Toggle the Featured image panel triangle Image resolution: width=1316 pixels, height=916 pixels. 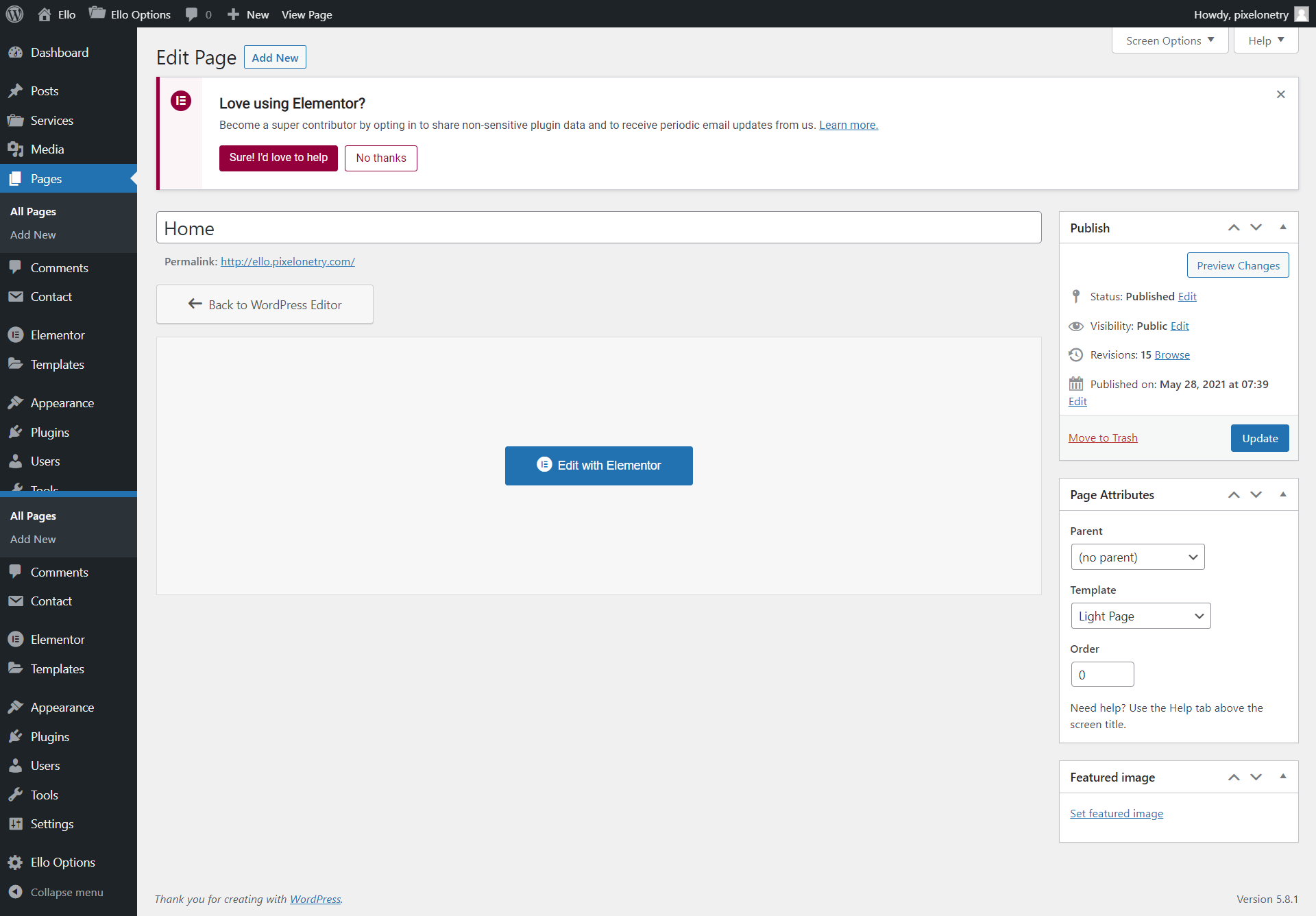1283,777
